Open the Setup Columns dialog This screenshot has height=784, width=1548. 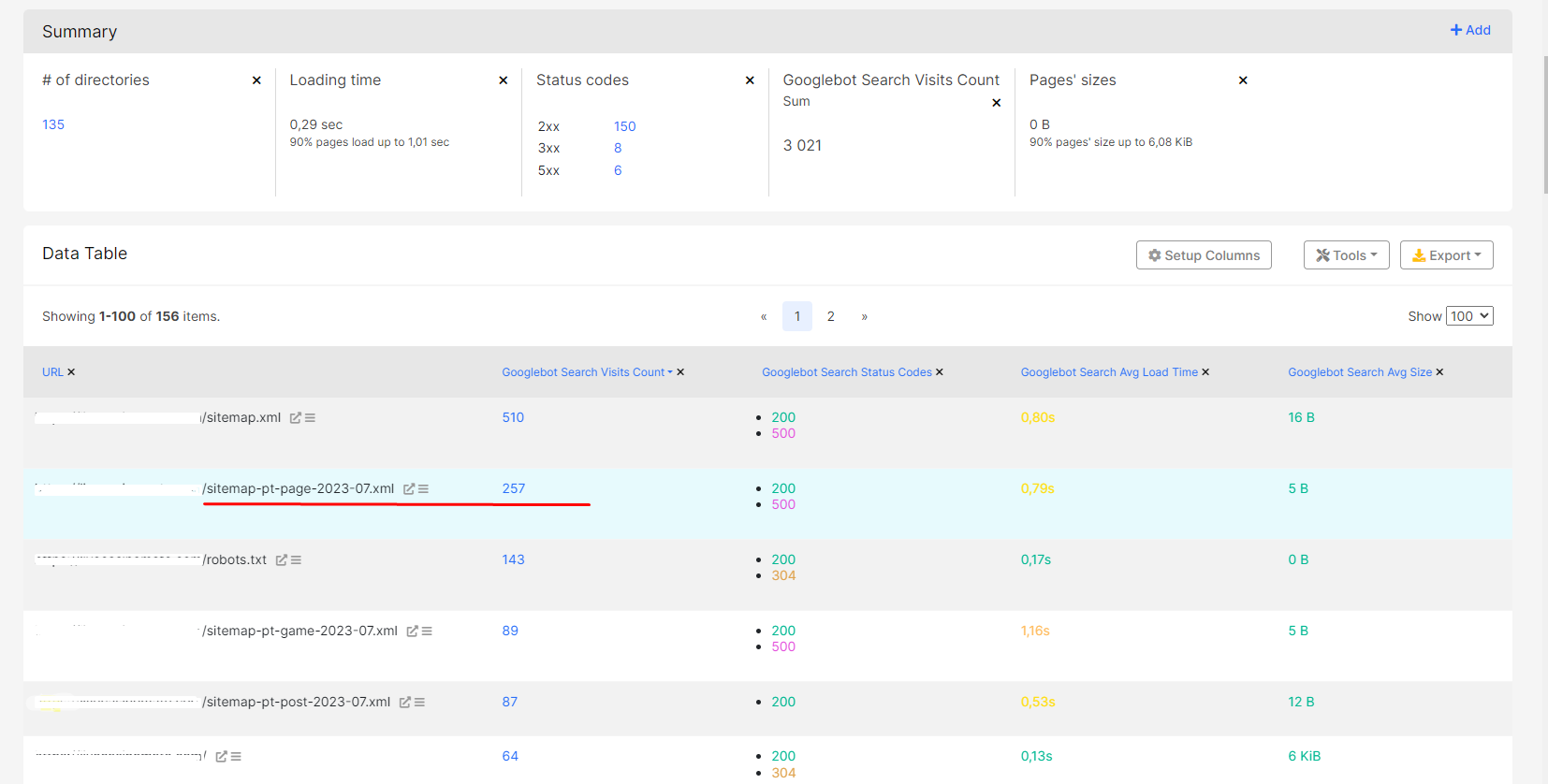point(1204,255)
